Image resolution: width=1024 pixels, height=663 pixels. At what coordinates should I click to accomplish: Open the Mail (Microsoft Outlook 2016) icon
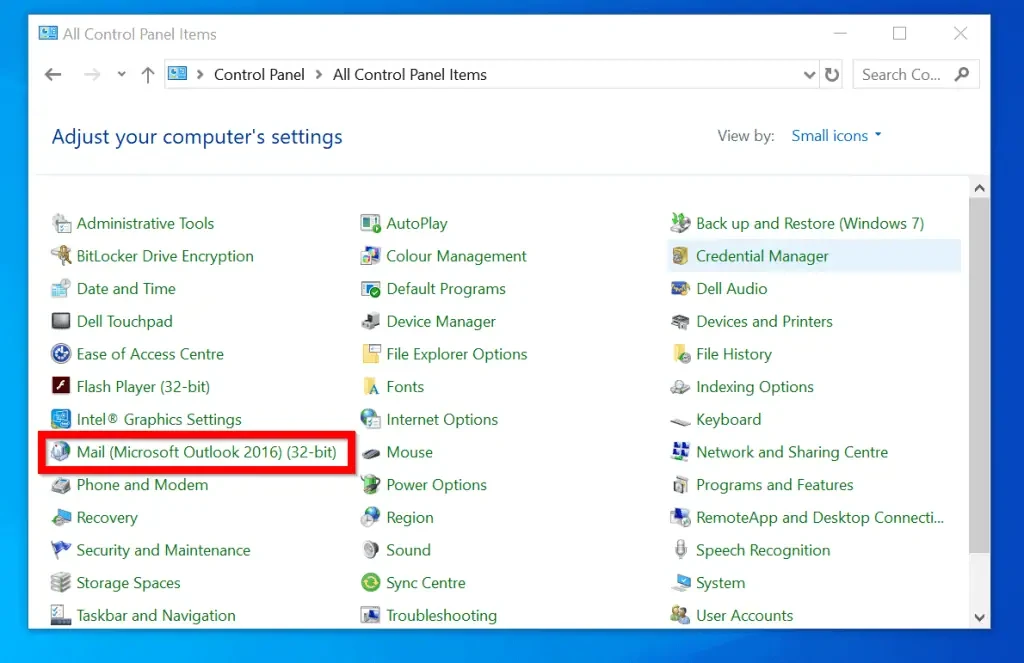[61, 453]
